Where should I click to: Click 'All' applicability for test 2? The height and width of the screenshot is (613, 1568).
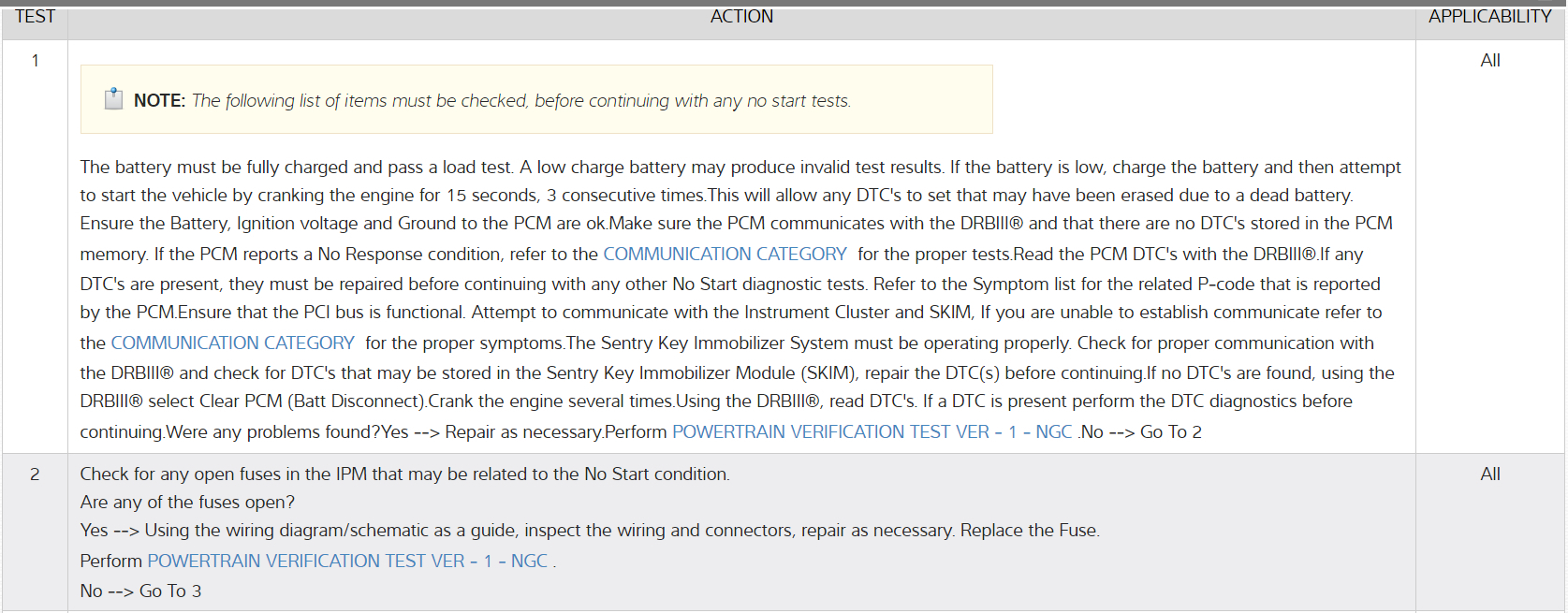[x=1489, y=474]
